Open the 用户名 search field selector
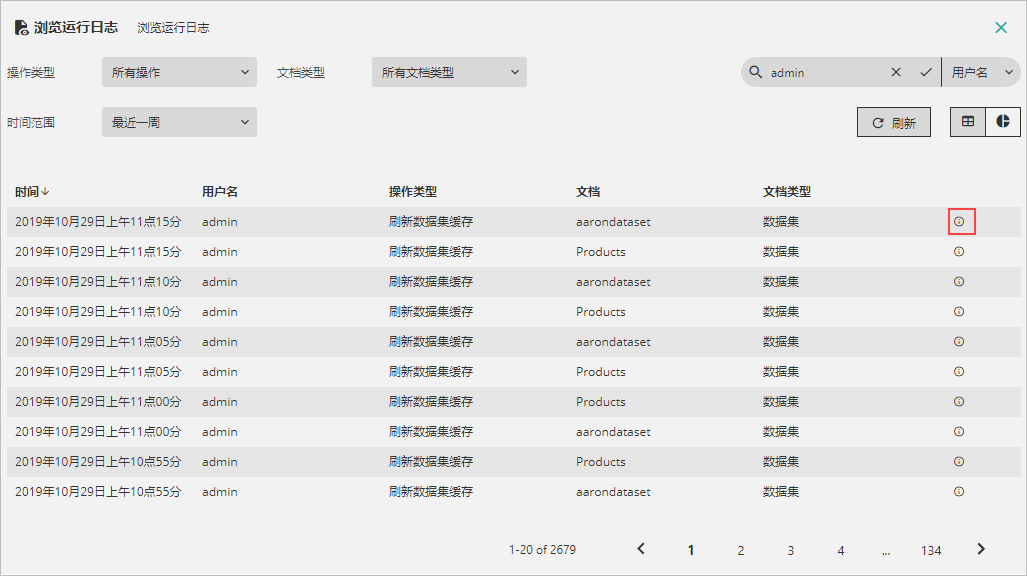 point(981,72)
